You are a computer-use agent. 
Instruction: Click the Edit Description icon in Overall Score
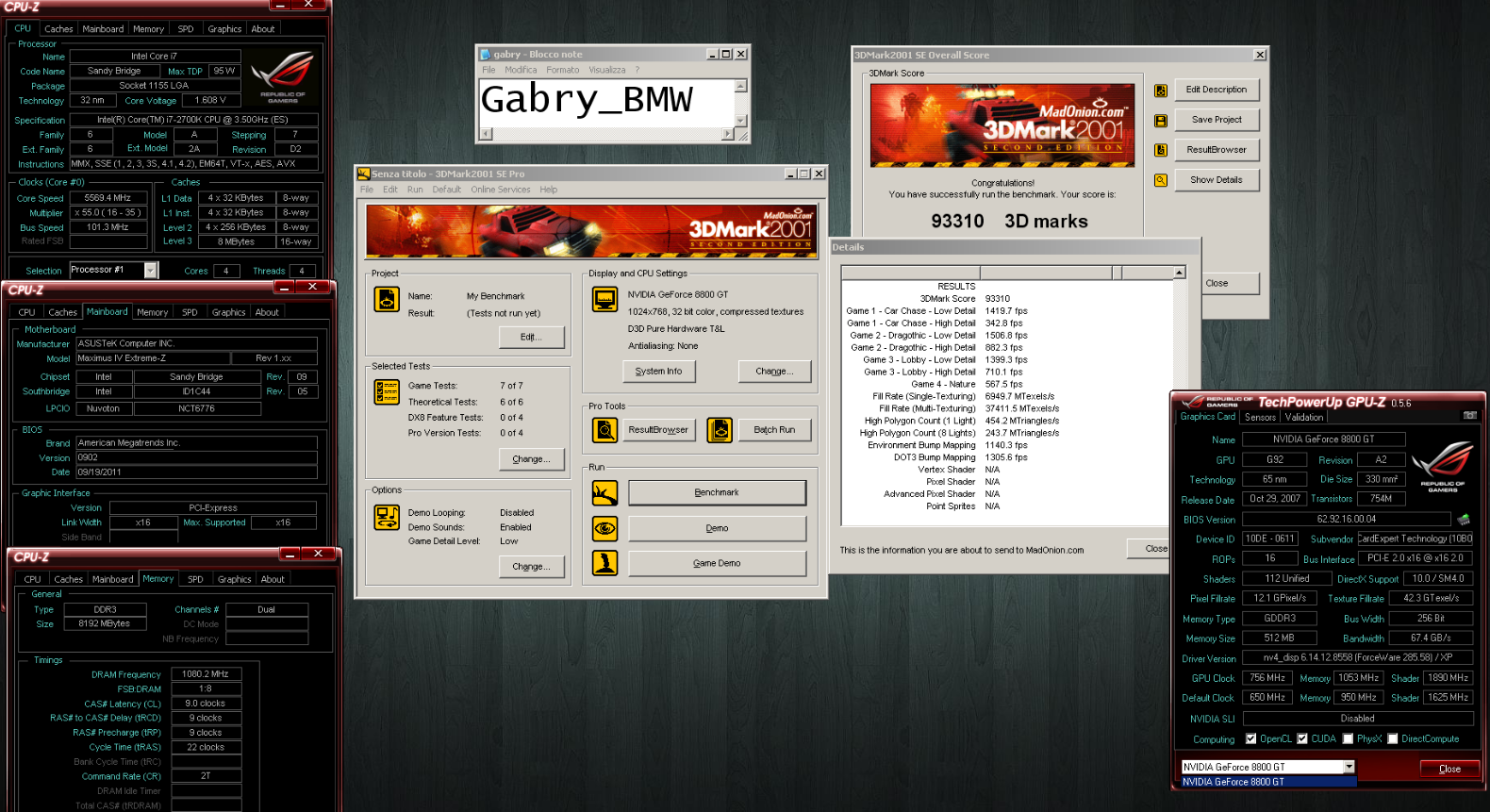click(x=1161, y=91)
